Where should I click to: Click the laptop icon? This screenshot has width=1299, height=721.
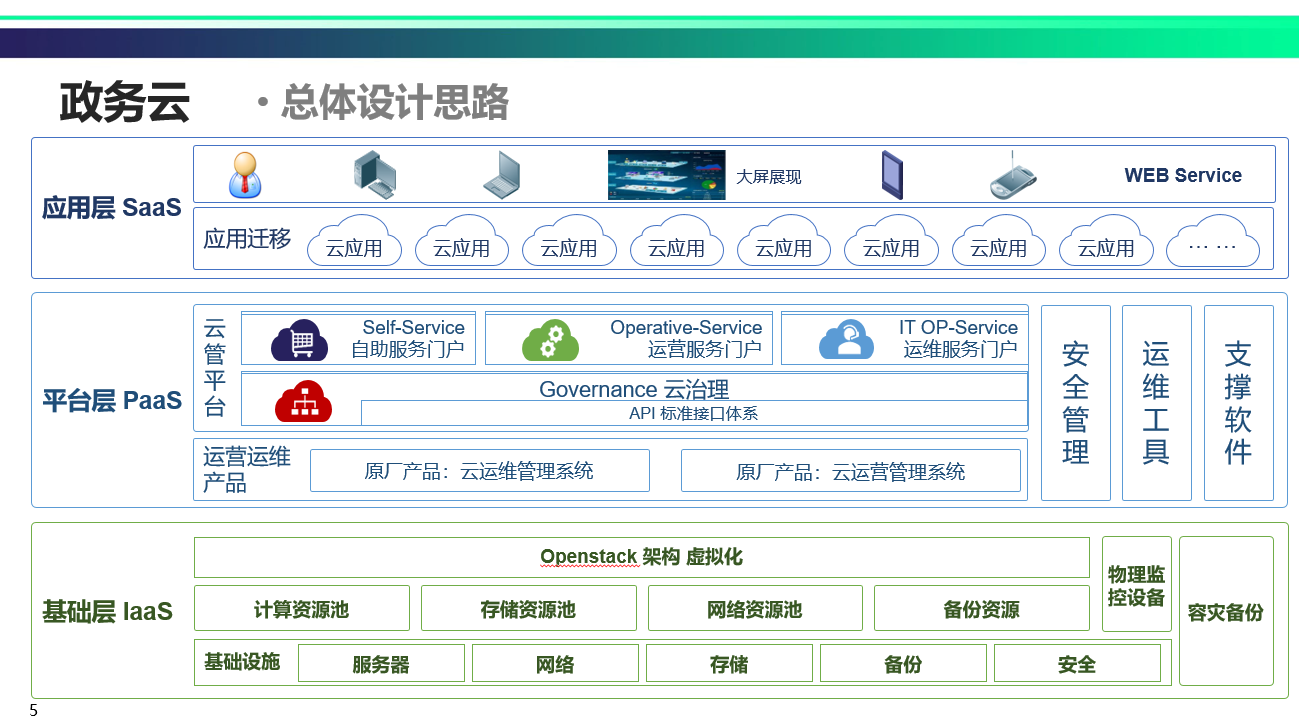502,175
